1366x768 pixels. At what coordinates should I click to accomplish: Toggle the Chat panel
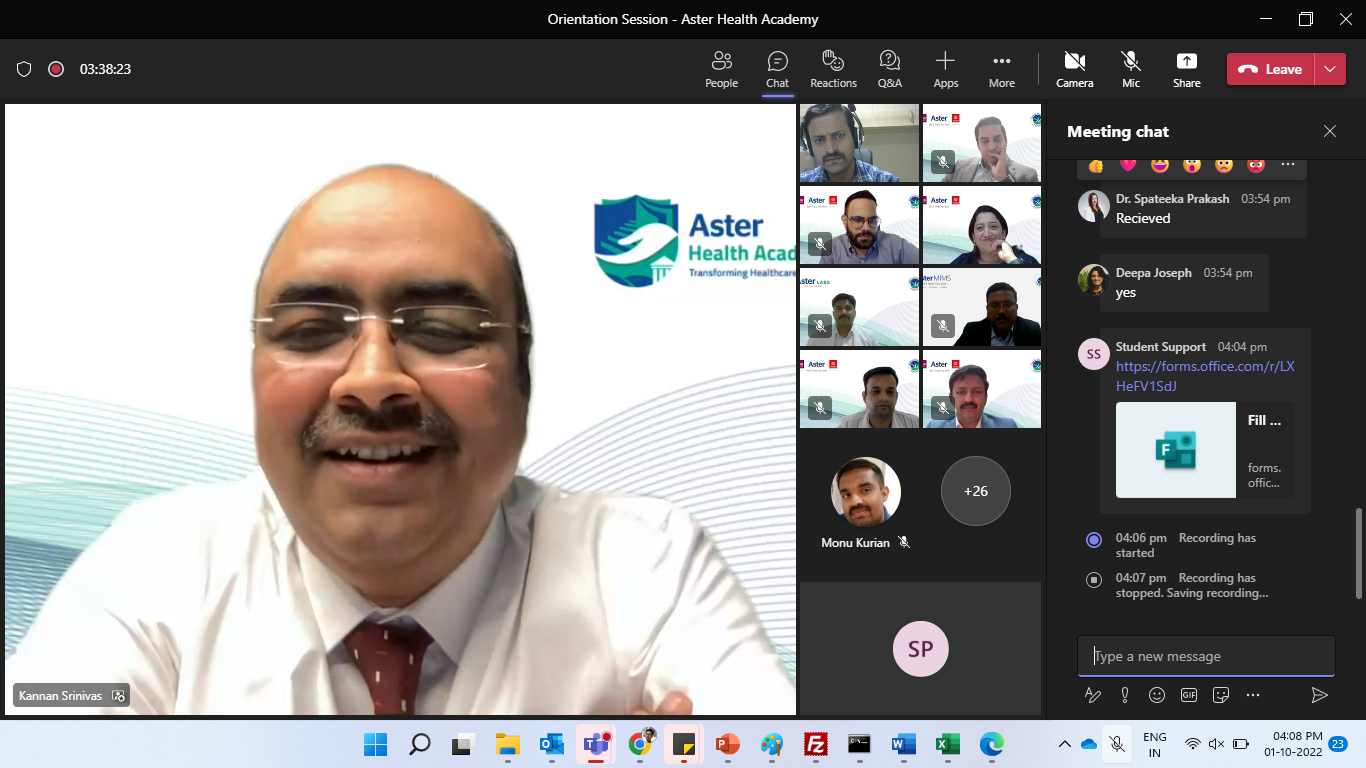click(777, 69)
